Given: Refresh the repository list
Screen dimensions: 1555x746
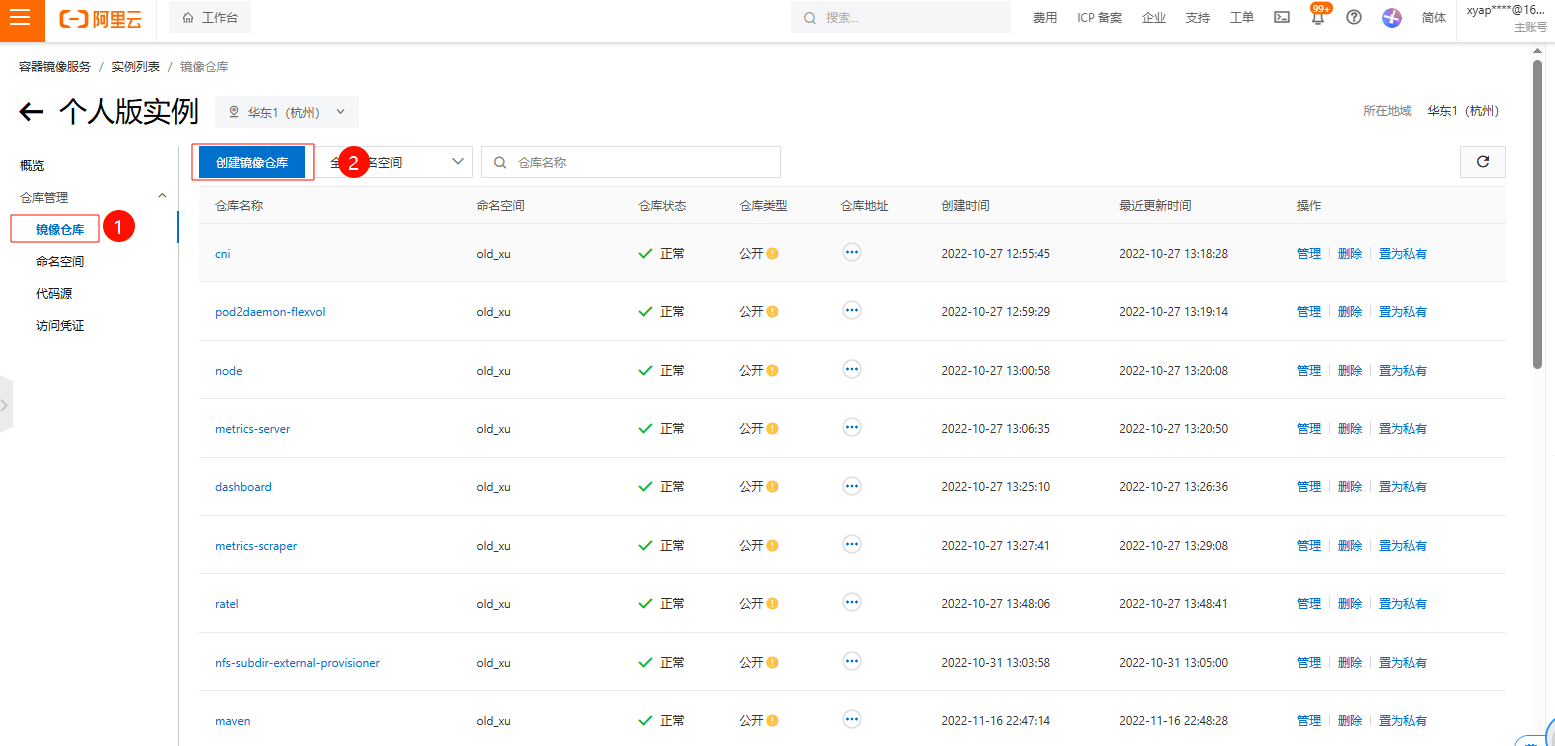Looking at the screenshot, I should coord(1483,162).
